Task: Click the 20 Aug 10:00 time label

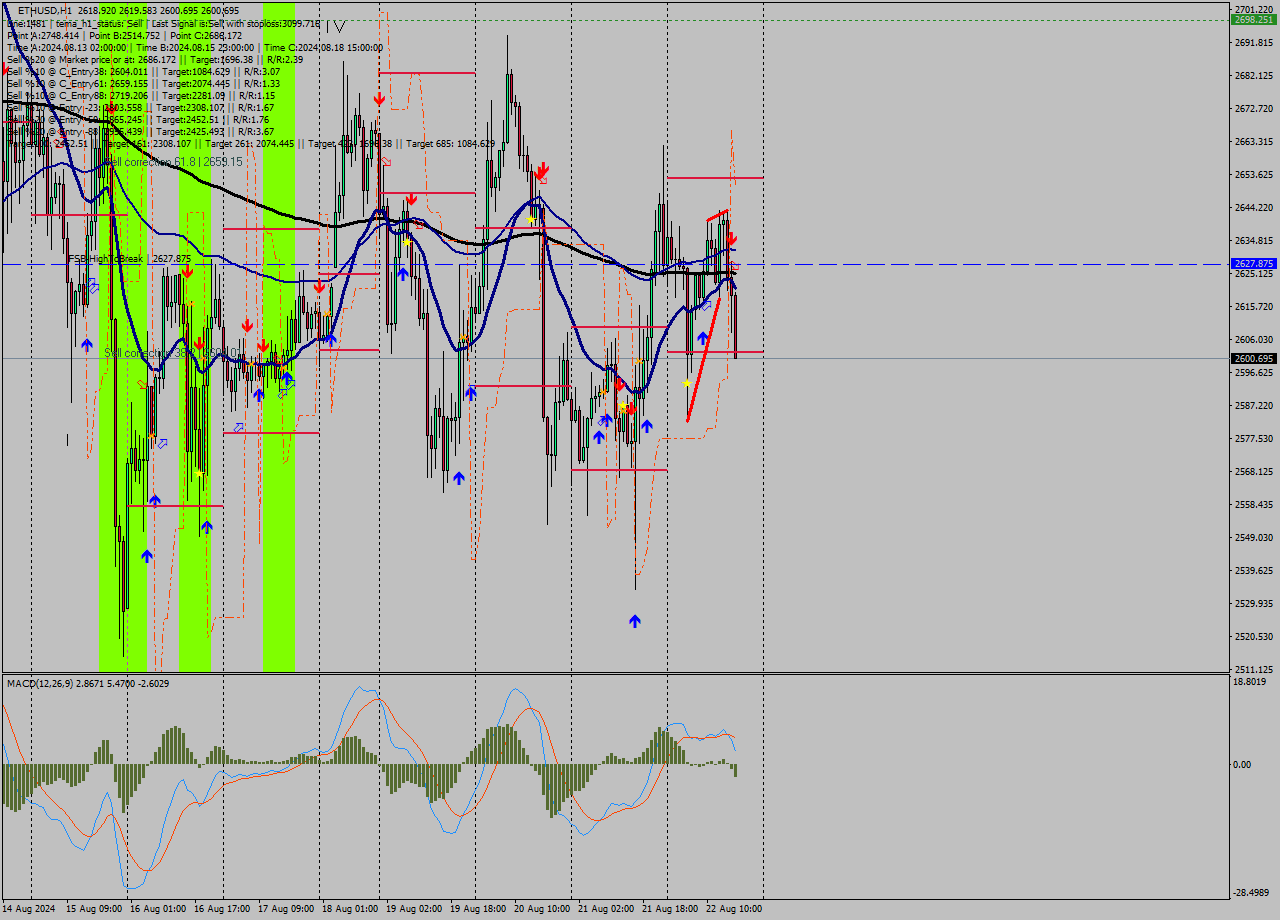Action: [x=542, y=909]
